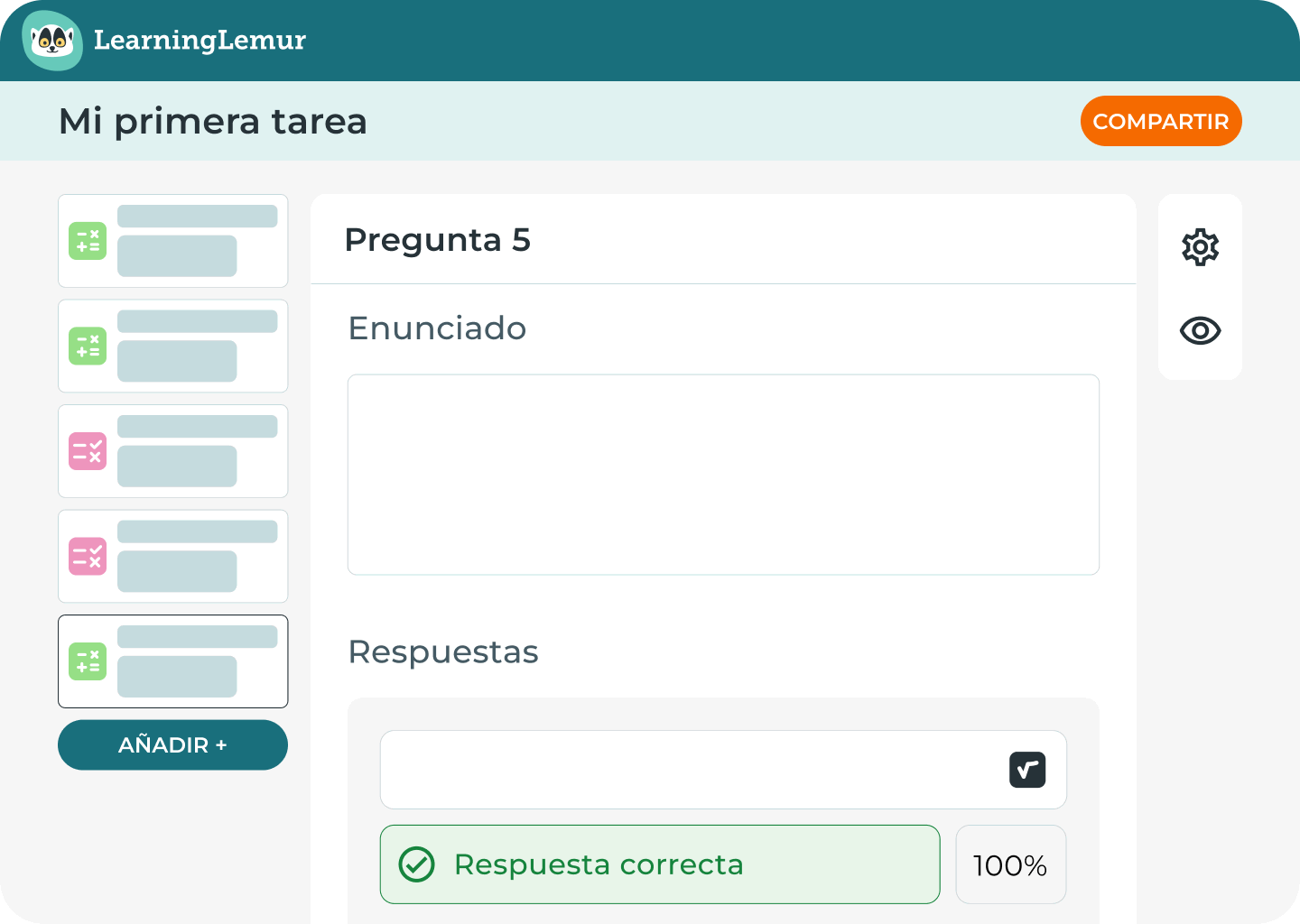Screen dimensions: 1300x924
Task: Open the math formula editor icon
Action: coord(1027,770)
